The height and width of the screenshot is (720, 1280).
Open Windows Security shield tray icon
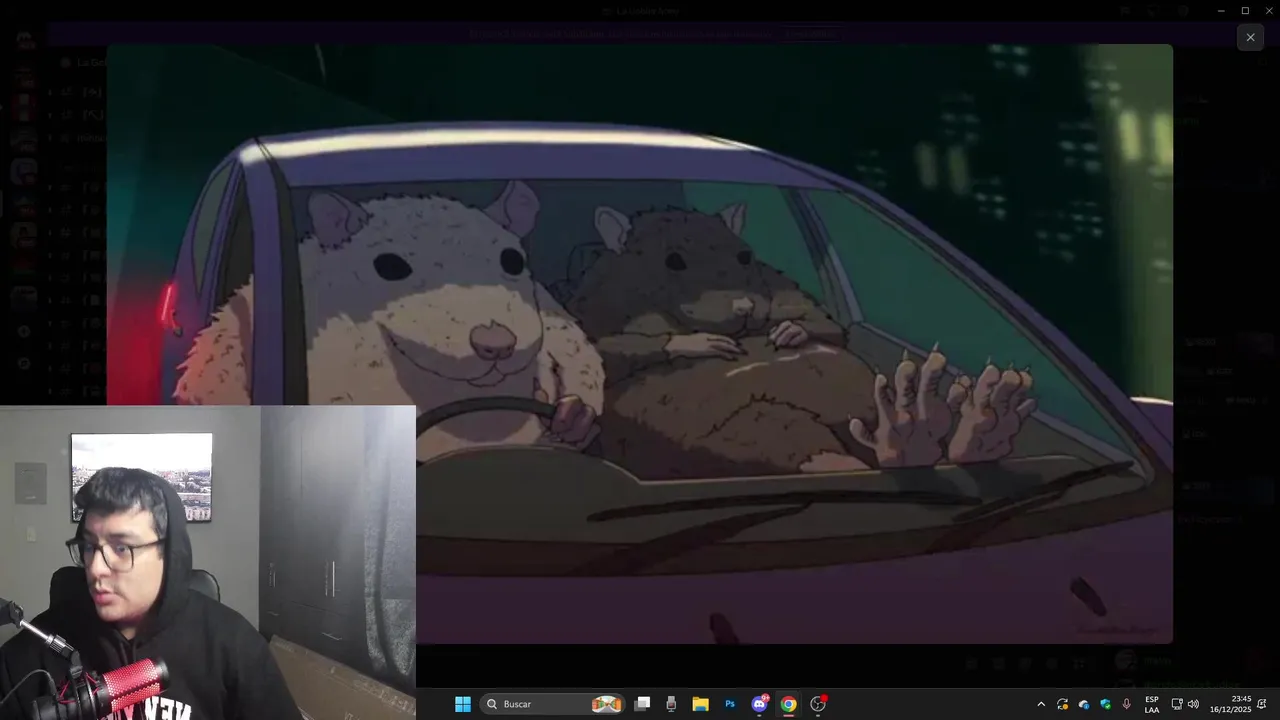1105,704
